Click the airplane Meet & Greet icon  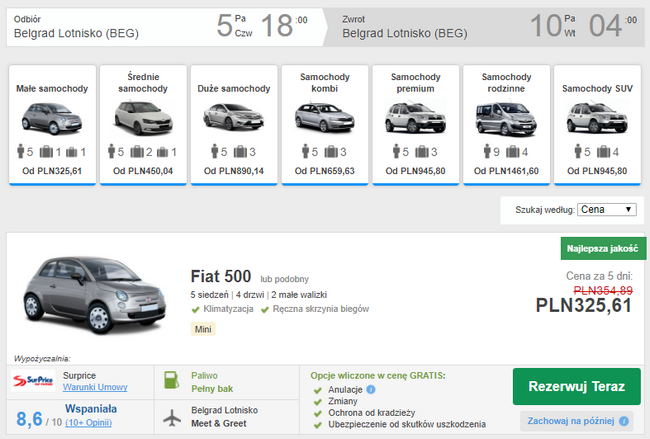point(171,417)
